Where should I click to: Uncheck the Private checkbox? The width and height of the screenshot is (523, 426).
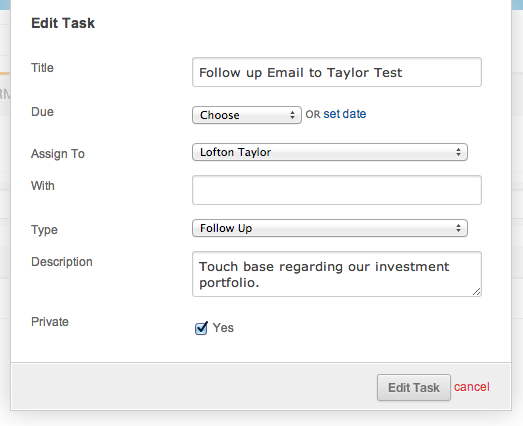[201, 328]
